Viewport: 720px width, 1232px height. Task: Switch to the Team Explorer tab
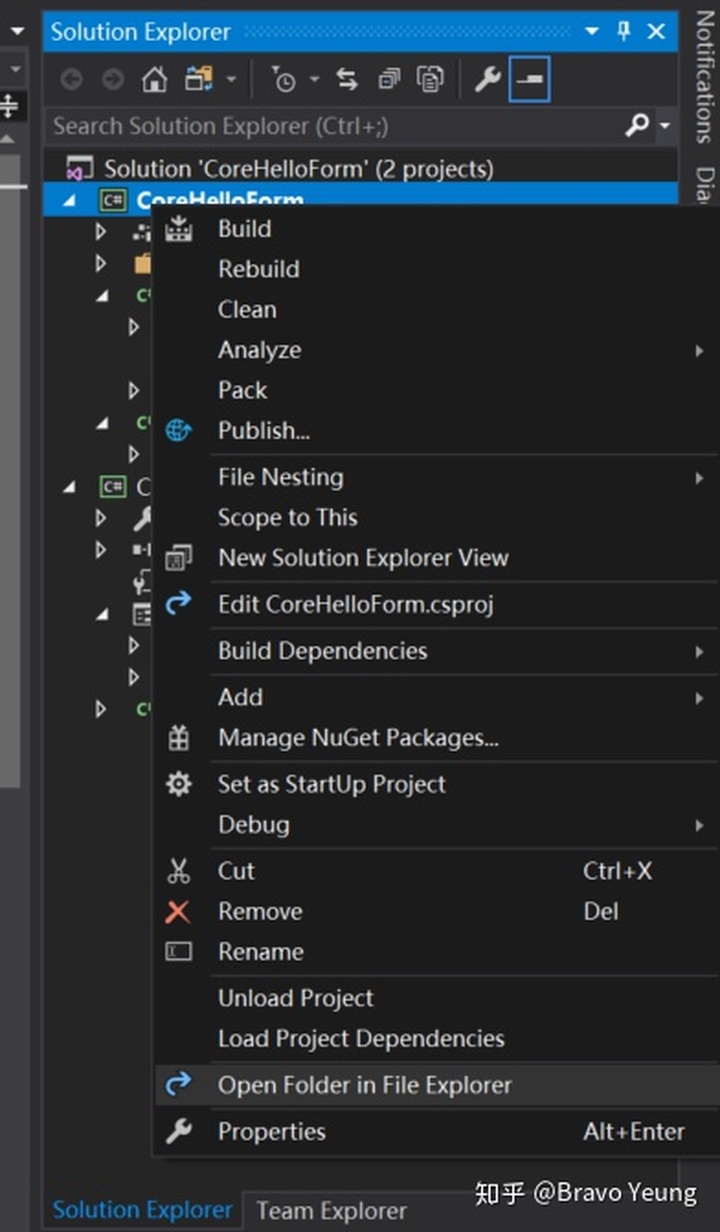pos(331,1210)
